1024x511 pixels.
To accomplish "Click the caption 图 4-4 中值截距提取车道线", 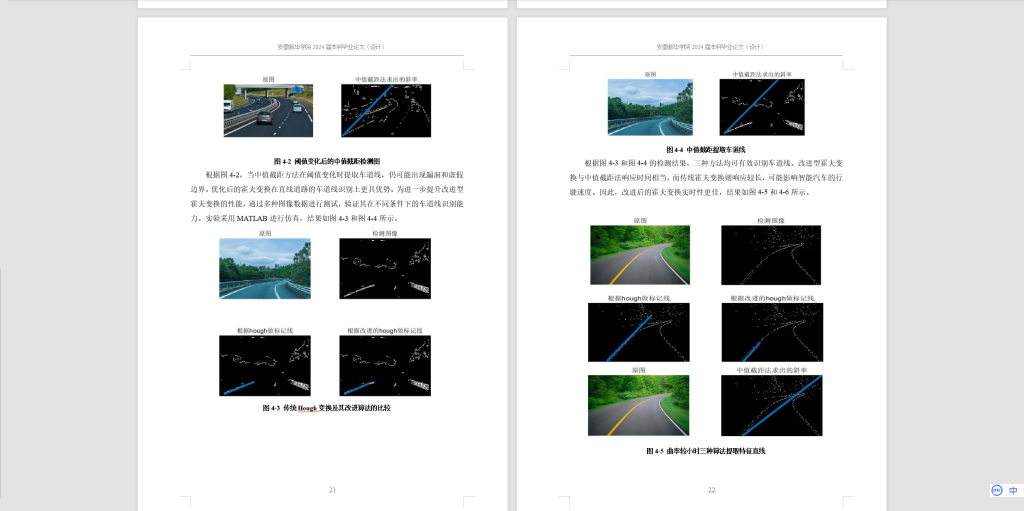I will tap(706, 150).
